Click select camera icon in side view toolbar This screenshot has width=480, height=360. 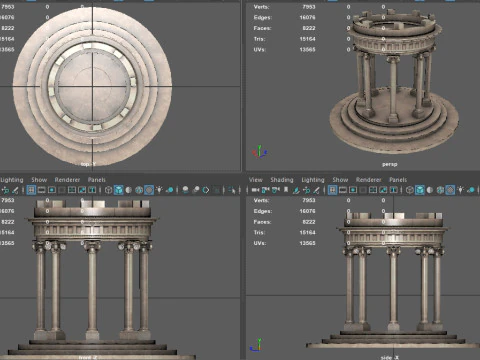[x=255, y=190]
